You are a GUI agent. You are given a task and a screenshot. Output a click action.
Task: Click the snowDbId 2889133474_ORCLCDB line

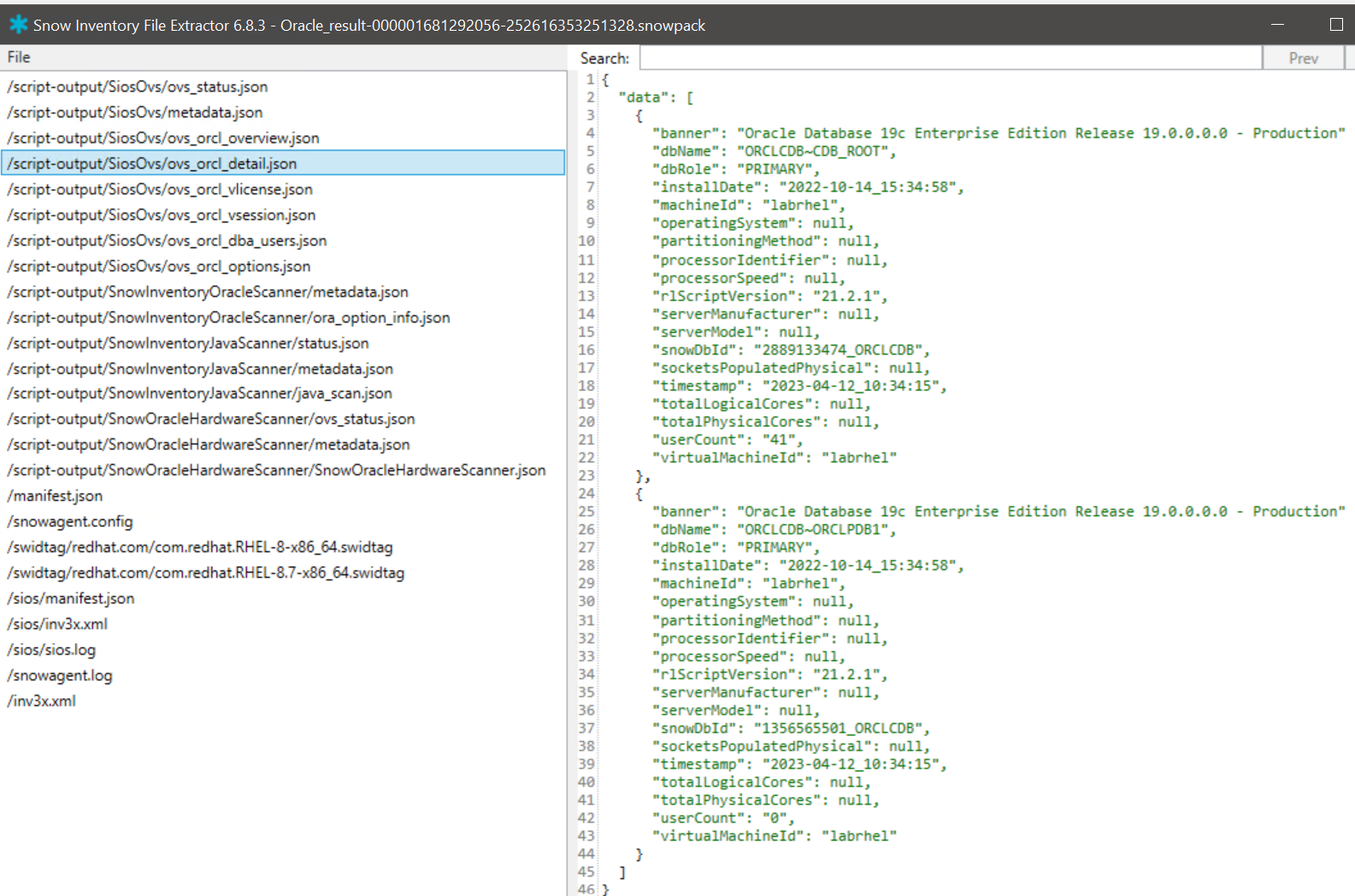(791, 350)
